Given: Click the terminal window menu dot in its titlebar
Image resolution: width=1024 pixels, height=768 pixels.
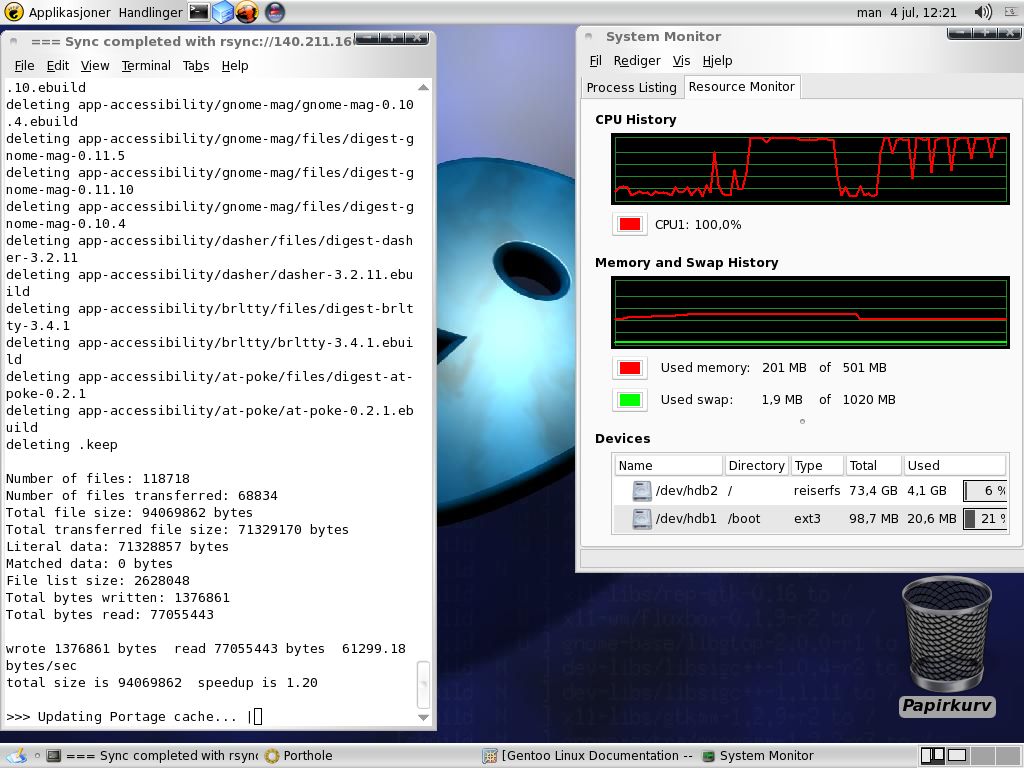Looking at the screenshot, I should [x=14, y=41].
